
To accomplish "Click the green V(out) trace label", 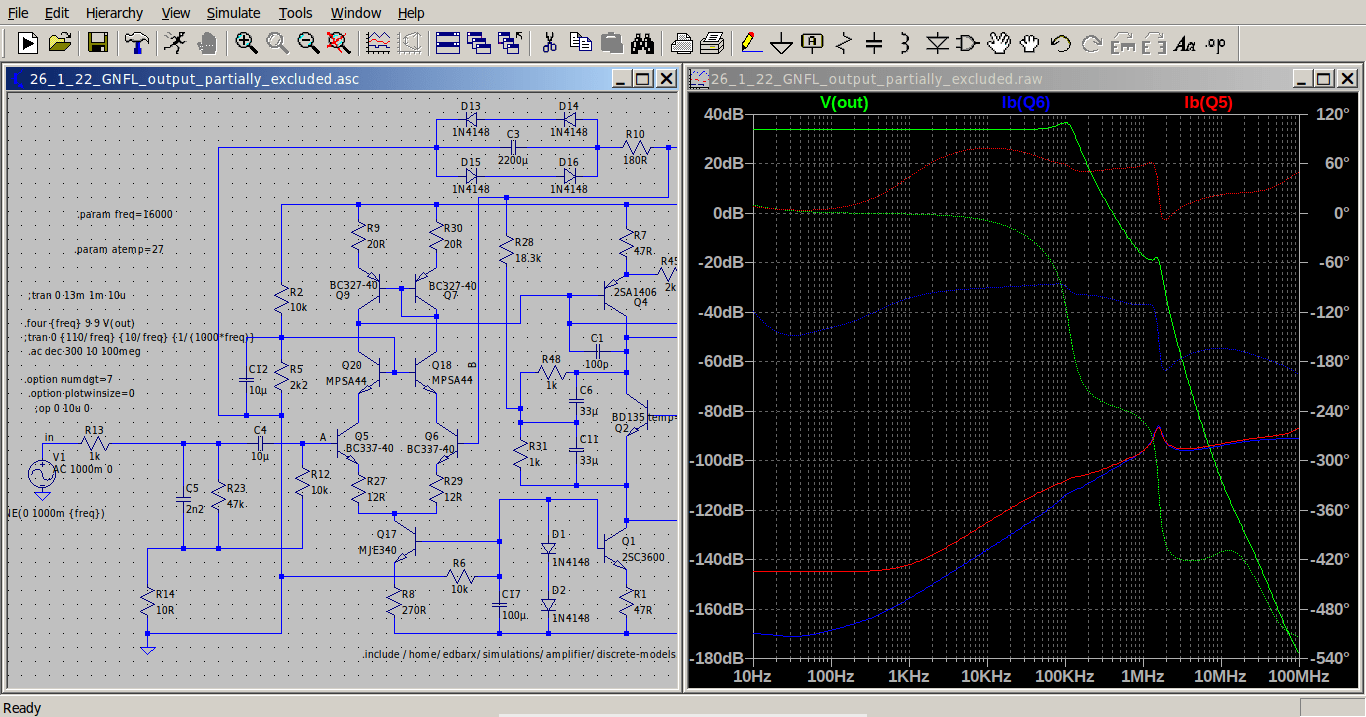I will tap(844, 102).
